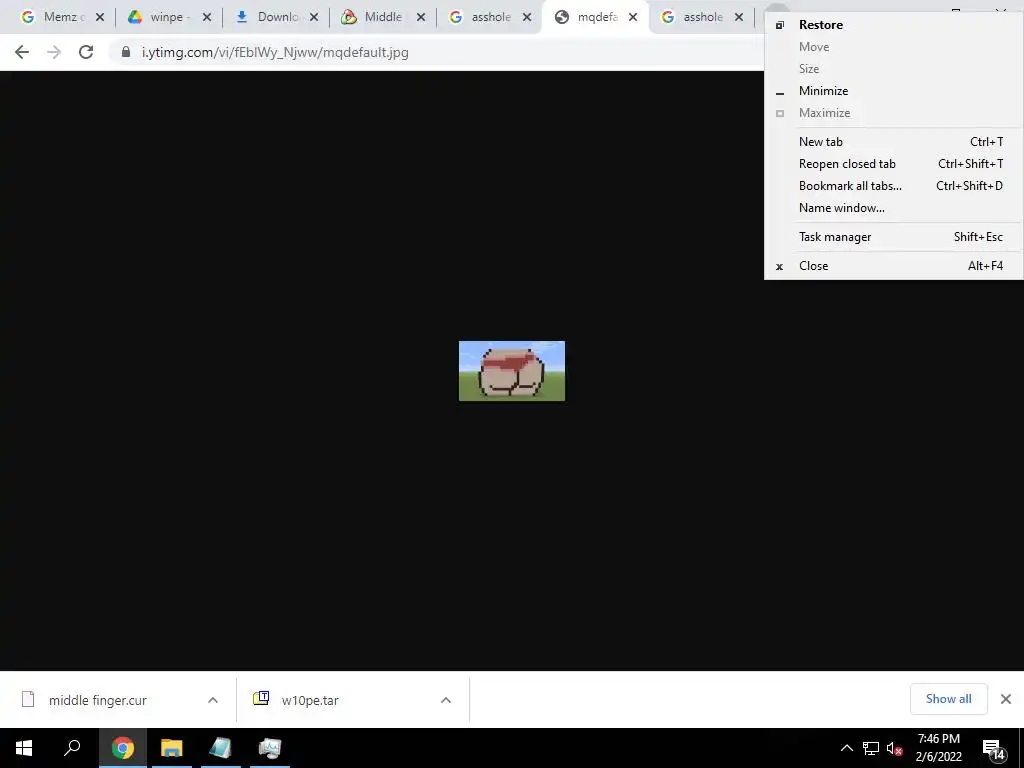The image size is (1024, 768).
Task: Click the address bar URL
Action: coord(275,52)
